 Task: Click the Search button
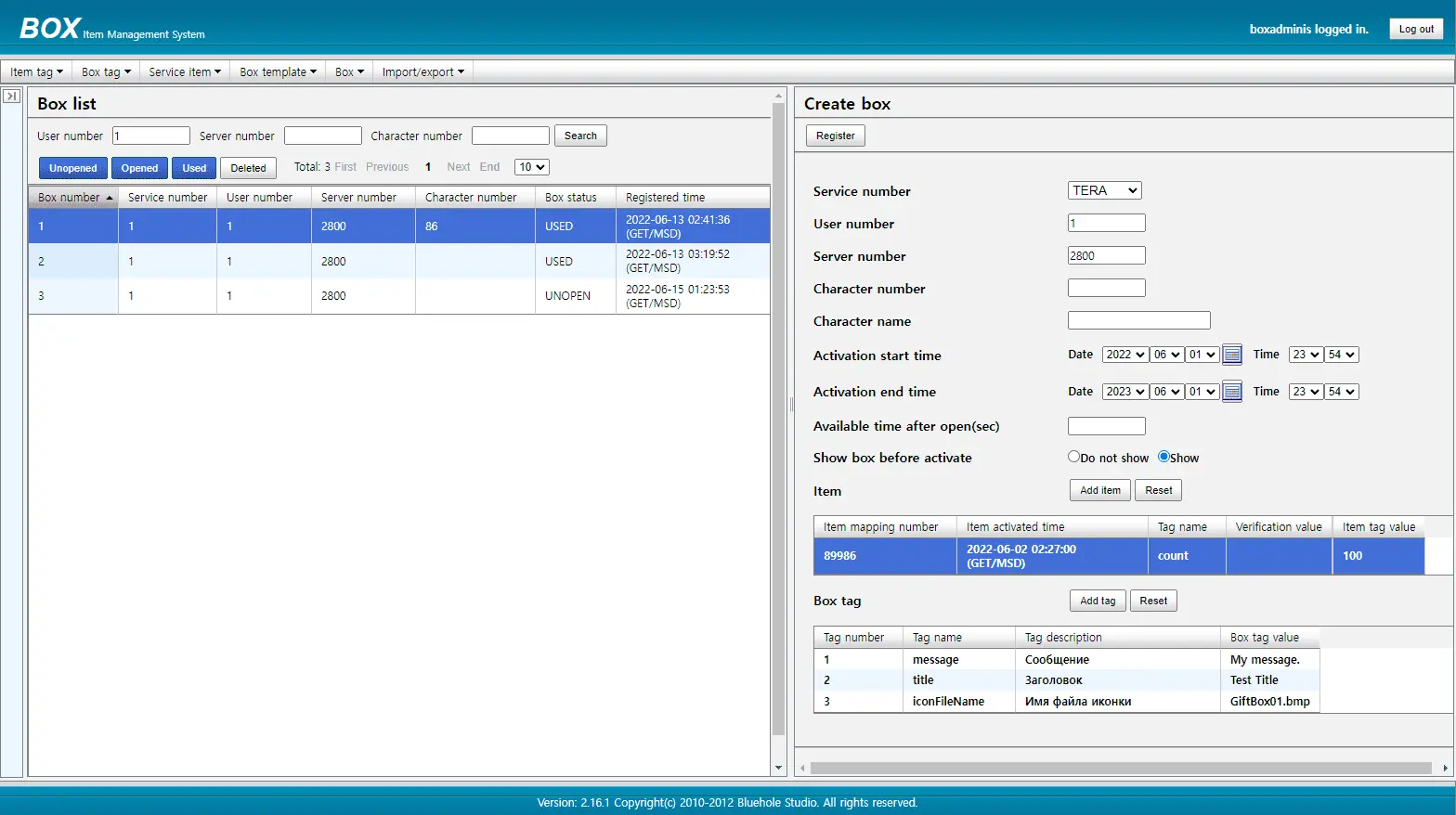580,136
